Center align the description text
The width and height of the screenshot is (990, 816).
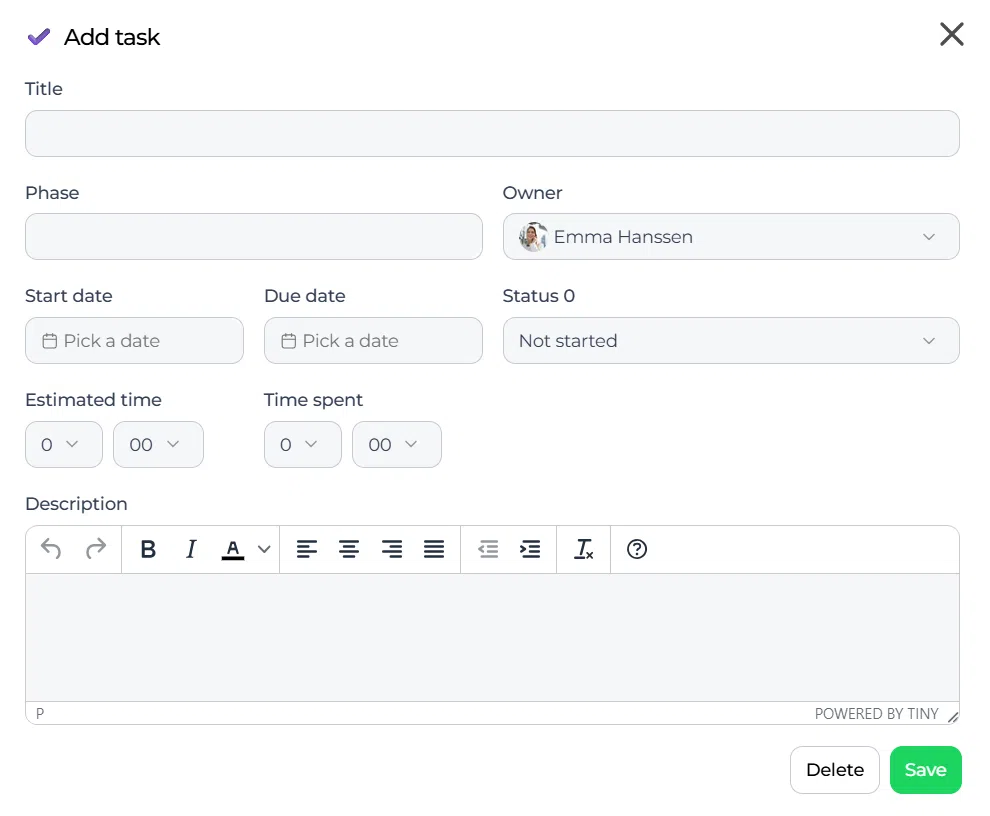tap(349, 549)
